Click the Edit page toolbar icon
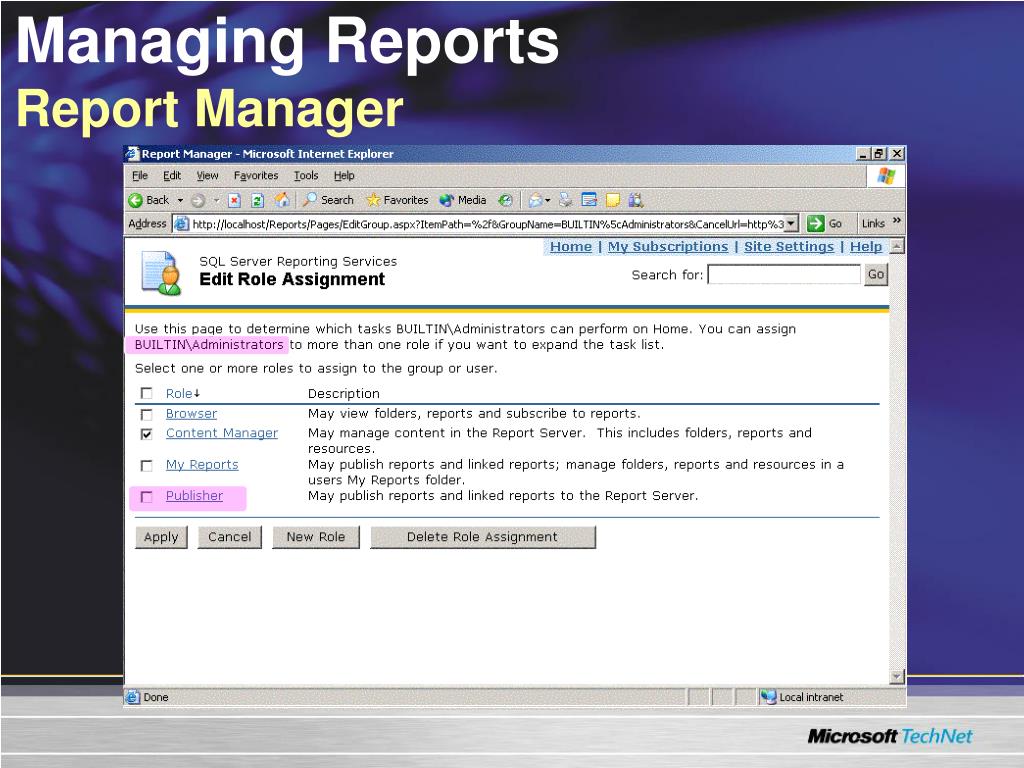Screen dimensions: 1024x768 click(x=589, y=200)
